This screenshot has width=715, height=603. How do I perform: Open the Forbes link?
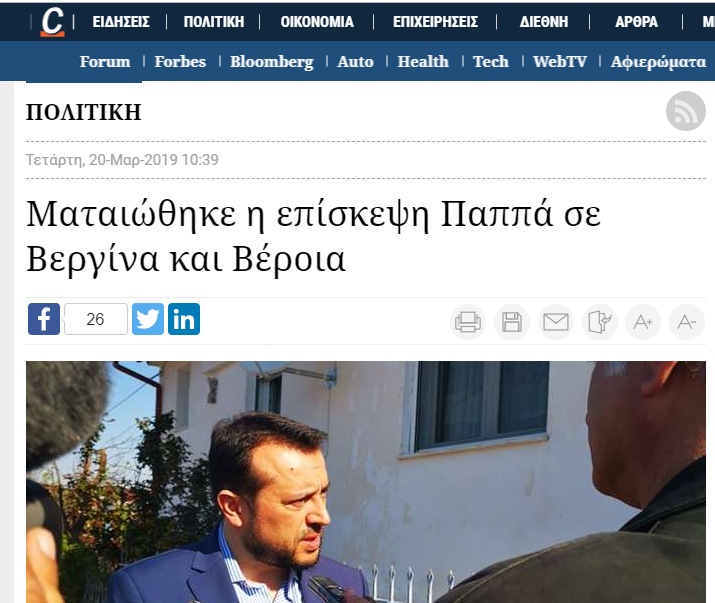coord(180,62)
